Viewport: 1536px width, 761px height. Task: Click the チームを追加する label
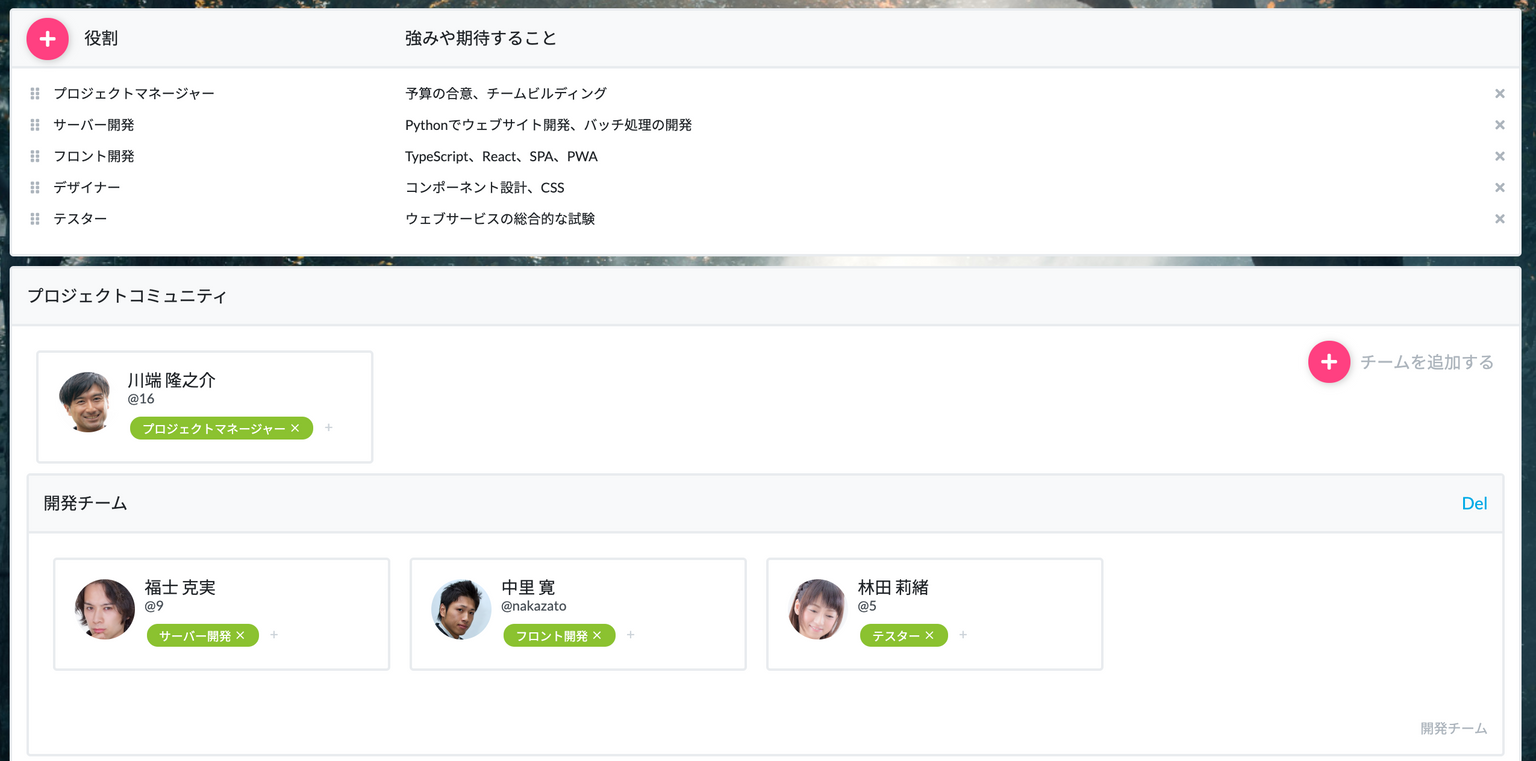(x=1427, y=362)
